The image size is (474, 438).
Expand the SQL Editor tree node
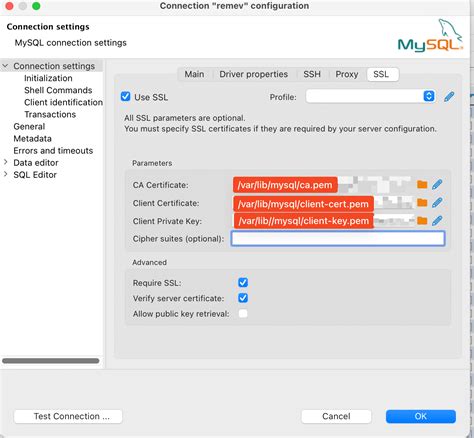pos(5,174)
